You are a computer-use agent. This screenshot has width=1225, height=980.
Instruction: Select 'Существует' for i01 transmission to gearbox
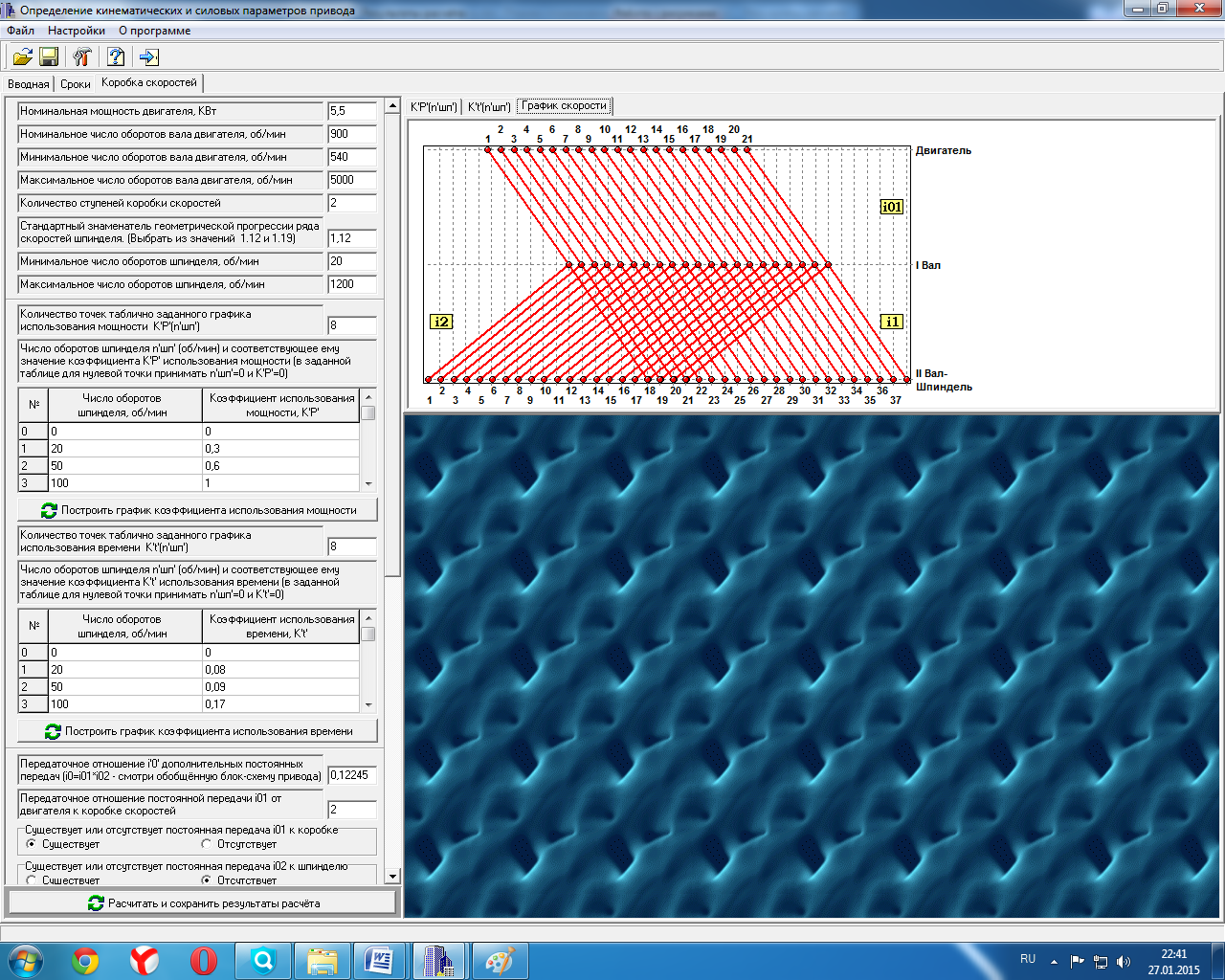click(32, 844)
